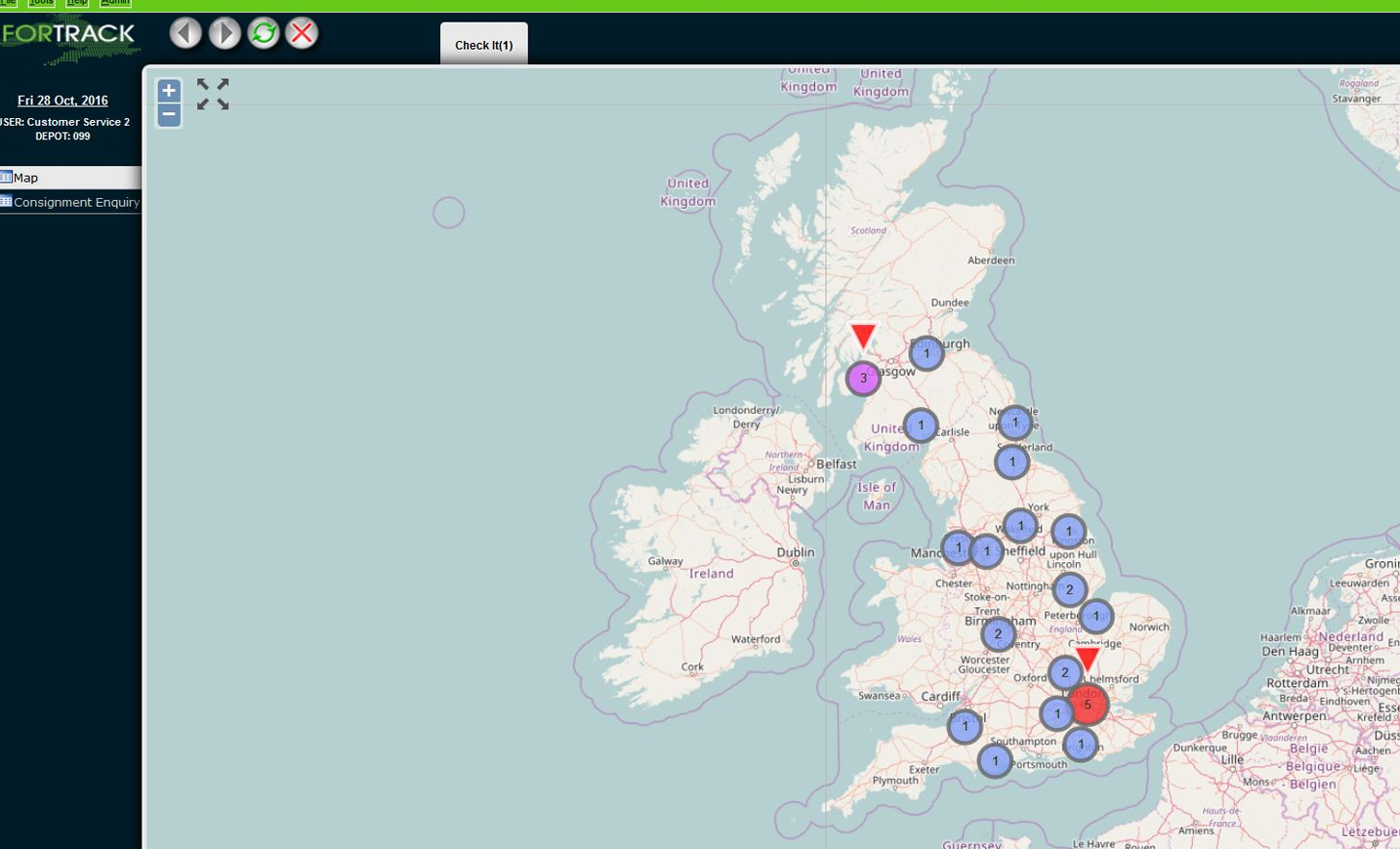Image resolution: width=1400 pixels, height=849 pixels.
Task: Select the cluster of 2 near Nottingham
Action: (1068, 589)
